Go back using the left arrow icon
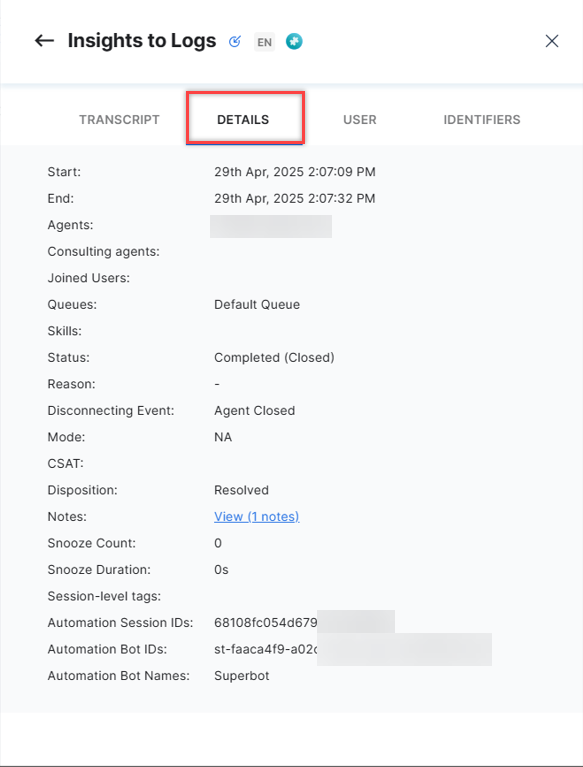 (44, 41)
